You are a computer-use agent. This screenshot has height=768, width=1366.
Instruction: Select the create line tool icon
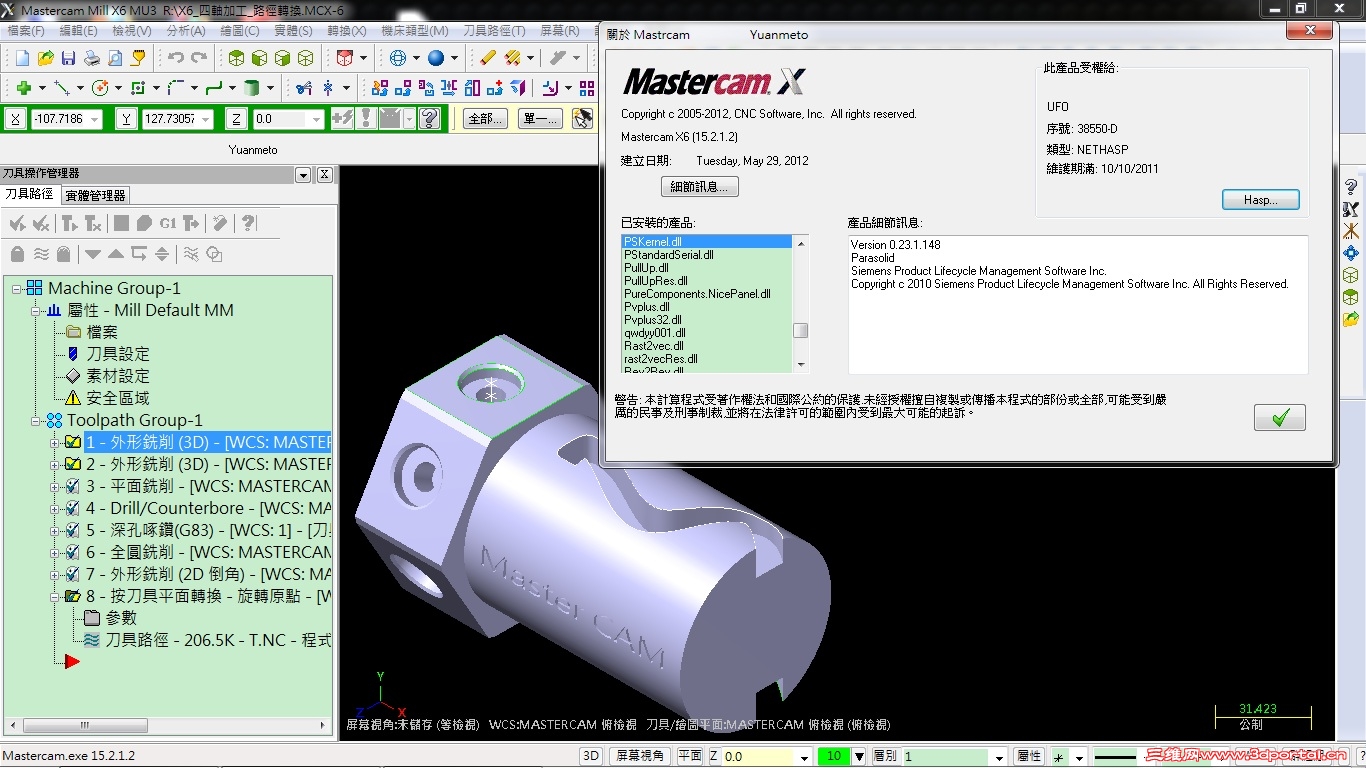click(x=61, y=88)
